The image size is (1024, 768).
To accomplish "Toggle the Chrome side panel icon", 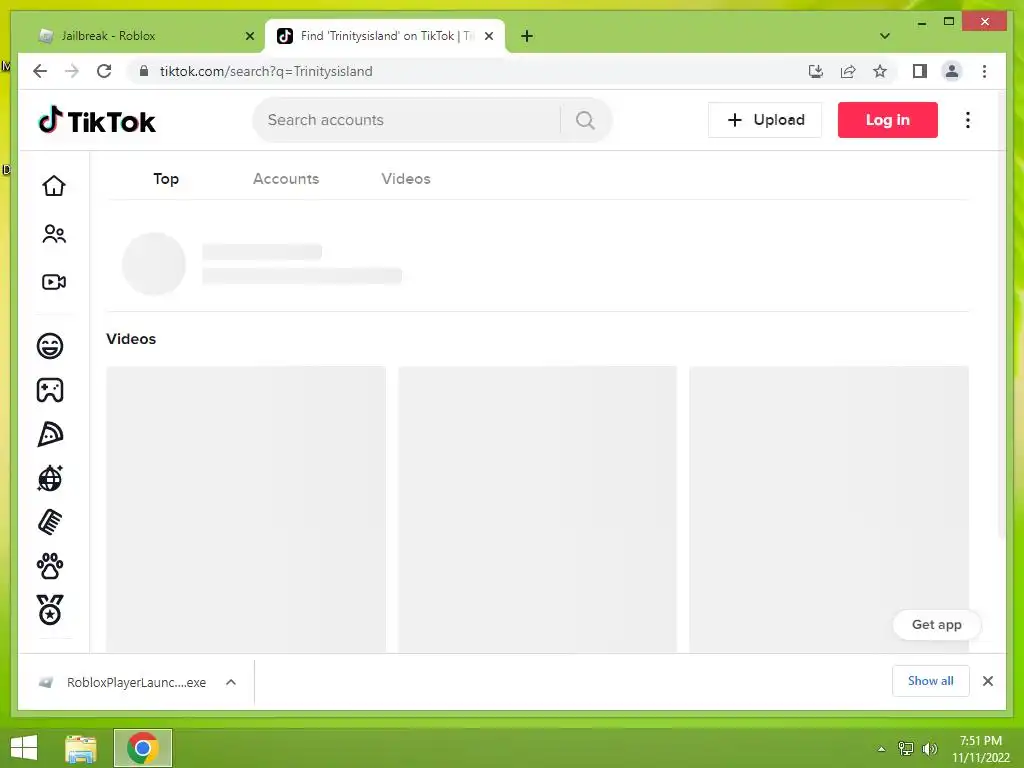I will coord(920,71).
